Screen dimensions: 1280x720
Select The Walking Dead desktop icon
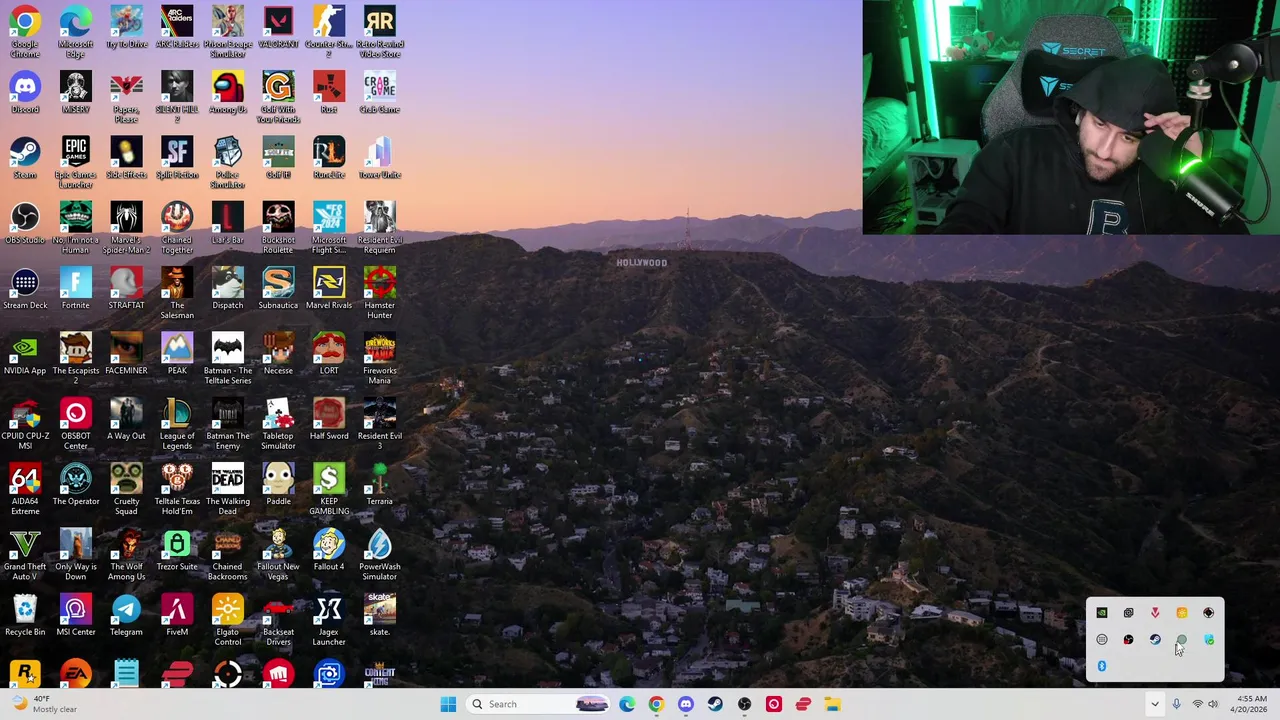pyautogui.click(x=227, y=489)
